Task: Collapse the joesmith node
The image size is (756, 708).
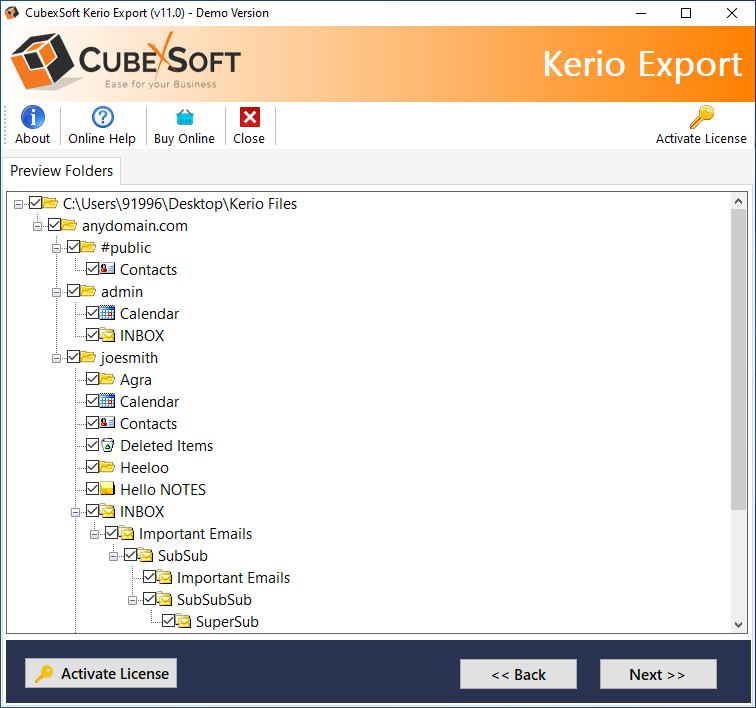Action: [56, 358]
